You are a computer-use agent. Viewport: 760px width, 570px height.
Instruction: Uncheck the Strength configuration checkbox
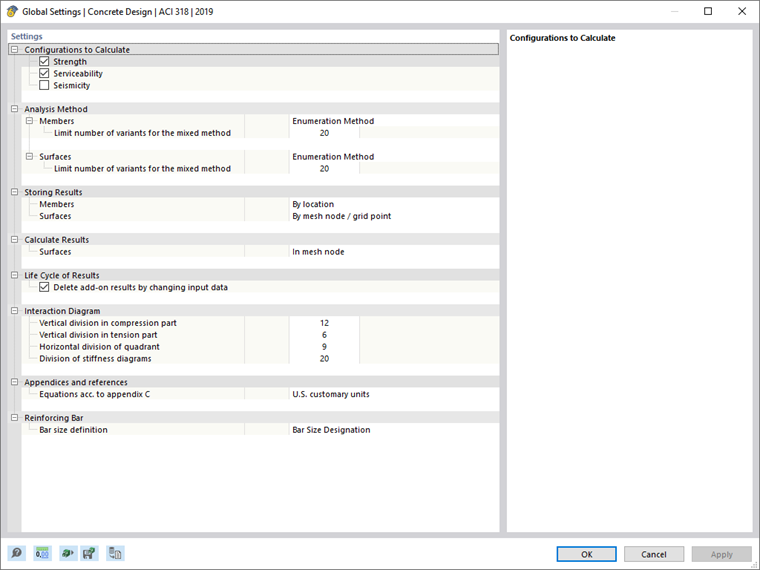coord(44,62)
